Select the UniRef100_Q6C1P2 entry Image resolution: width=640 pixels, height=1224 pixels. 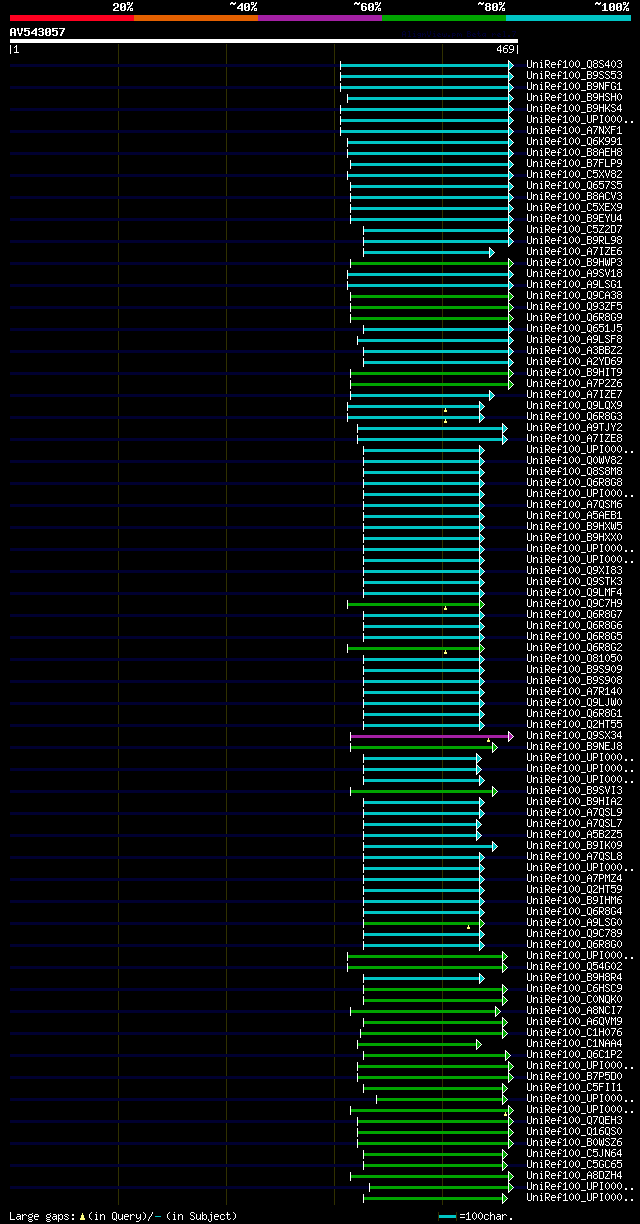tap(574, 1054)
